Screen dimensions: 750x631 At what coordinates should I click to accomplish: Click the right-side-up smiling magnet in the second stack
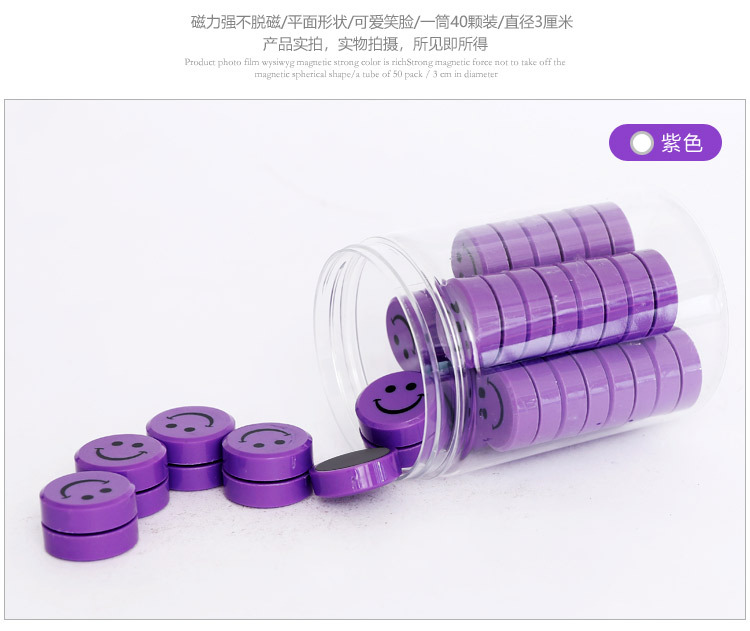pyautogui.click(x=121, y=454)
